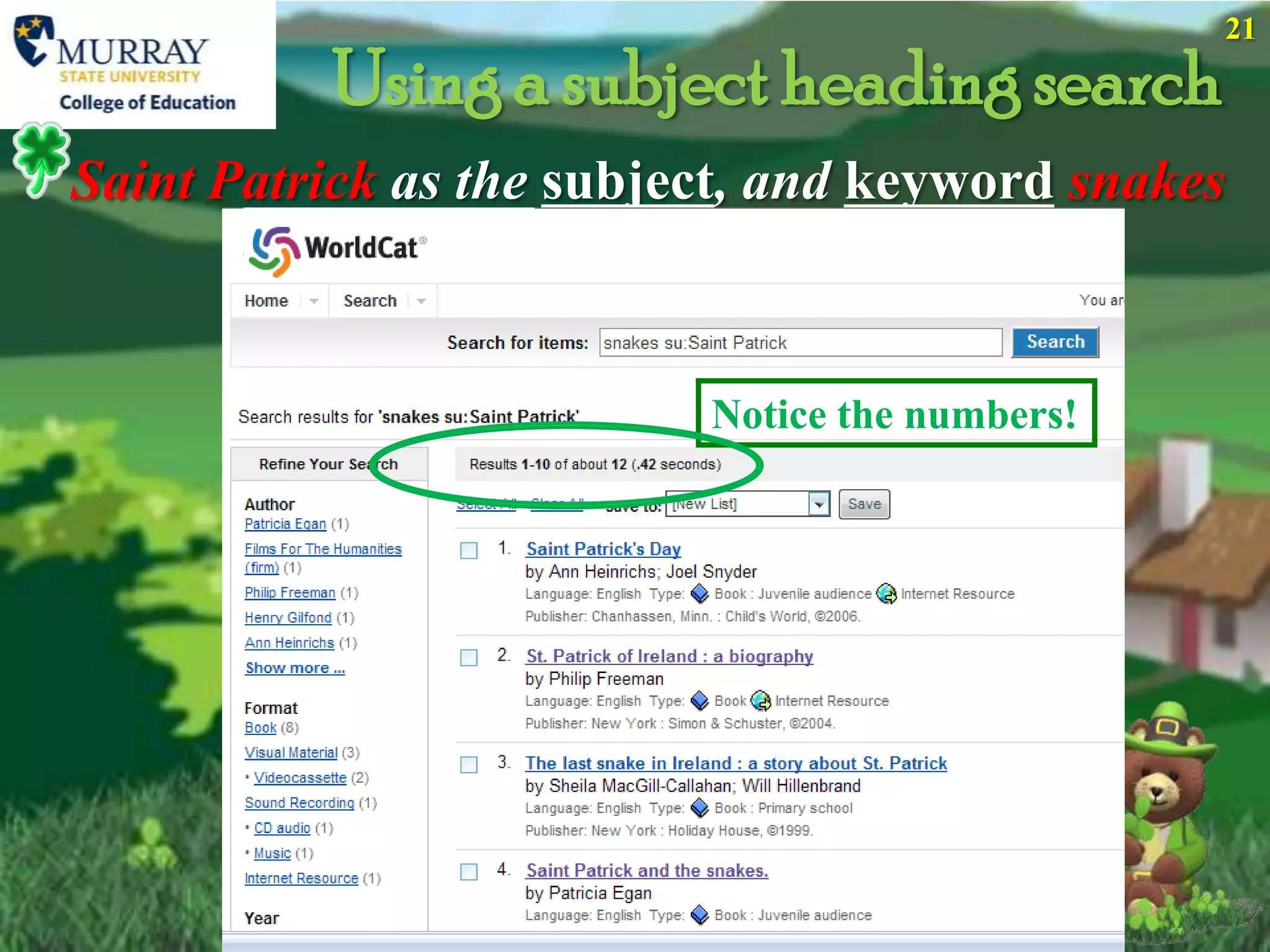
Task: Filter by author Philip Freeman
Action: coord(290,593)
